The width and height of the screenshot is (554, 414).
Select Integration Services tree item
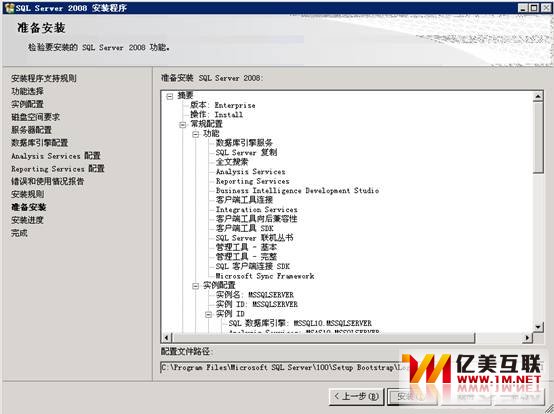(257, 209)
